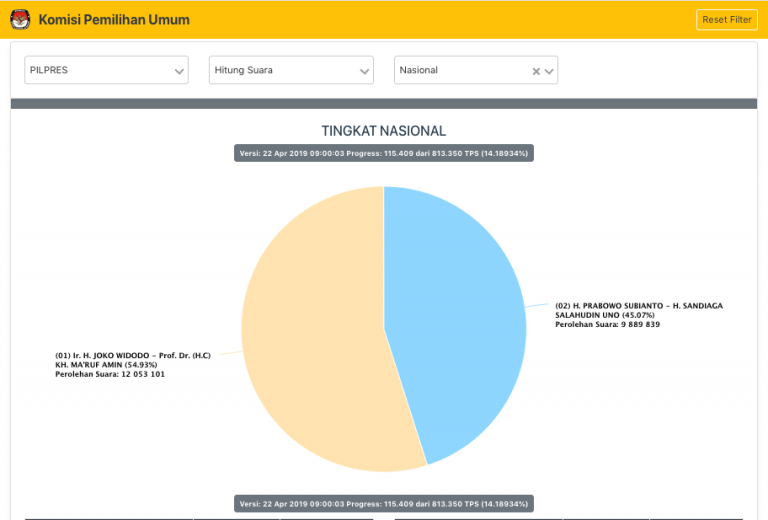The image size is (768, 520).
Task: Click Perolehan Suara: 9 889 839 text
Action: point(607,324)
